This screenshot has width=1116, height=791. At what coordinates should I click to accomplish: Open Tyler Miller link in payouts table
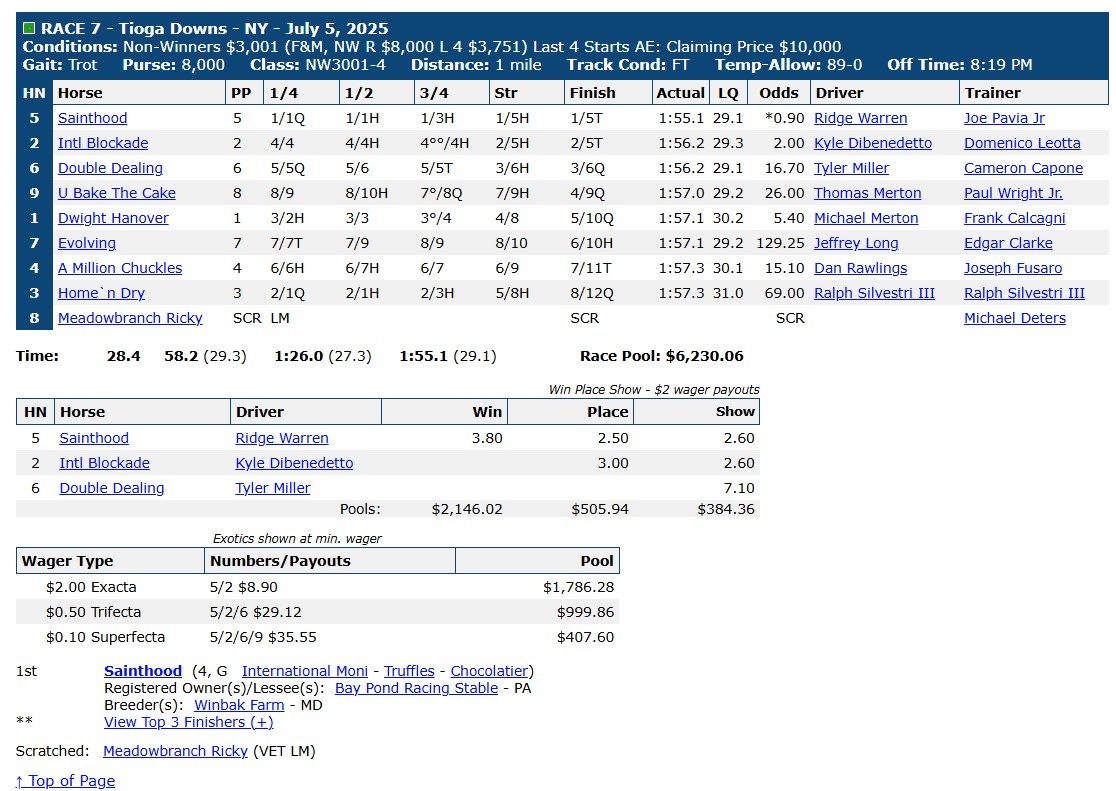point(273,488)
